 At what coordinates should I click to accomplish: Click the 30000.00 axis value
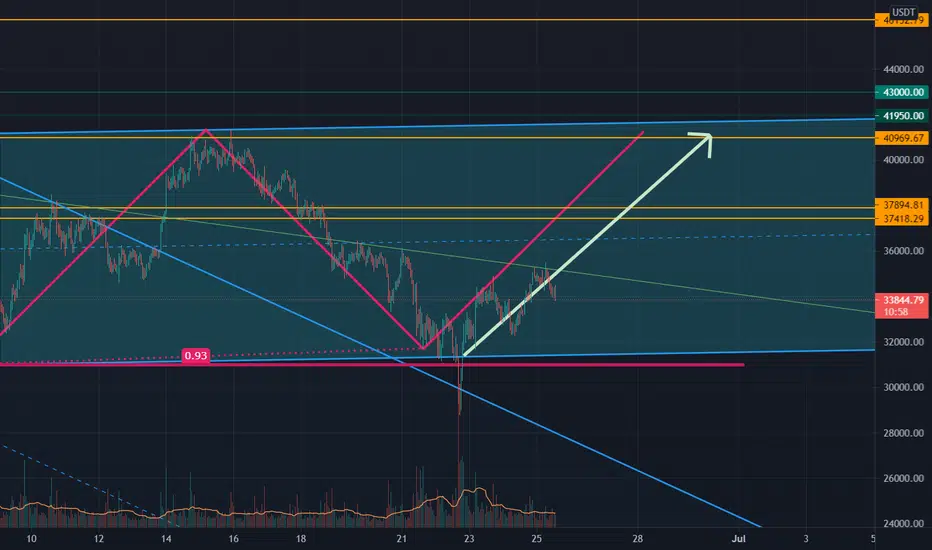tap(903, 387)
